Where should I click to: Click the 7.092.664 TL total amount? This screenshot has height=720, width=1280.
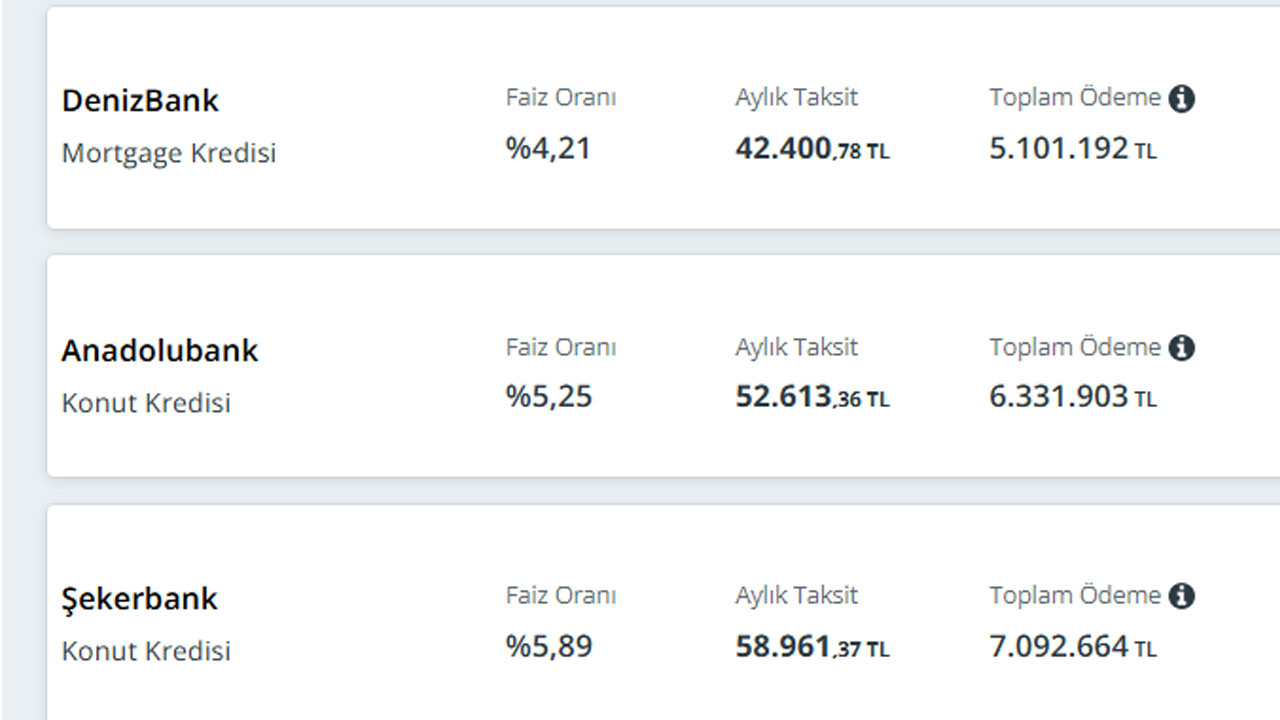pos(1072,647)
